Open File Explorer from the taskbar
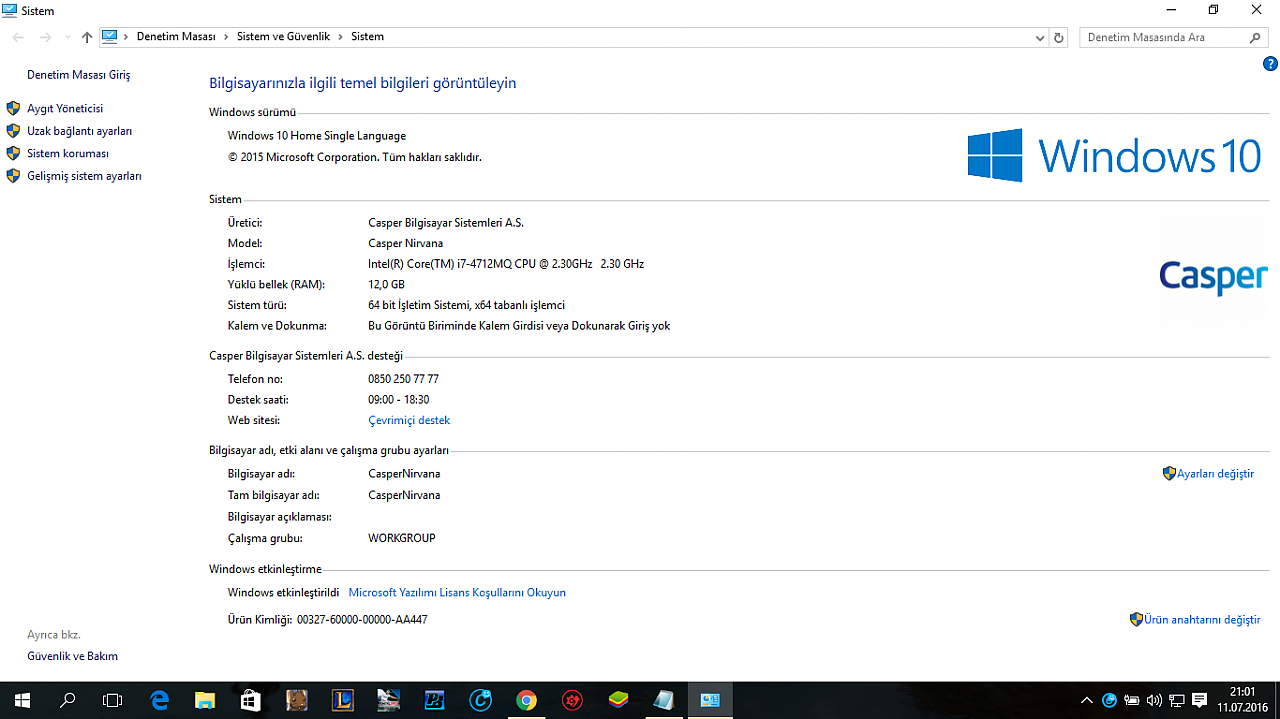This screenshot has height=719, width=1280. (x=205, y=701)
